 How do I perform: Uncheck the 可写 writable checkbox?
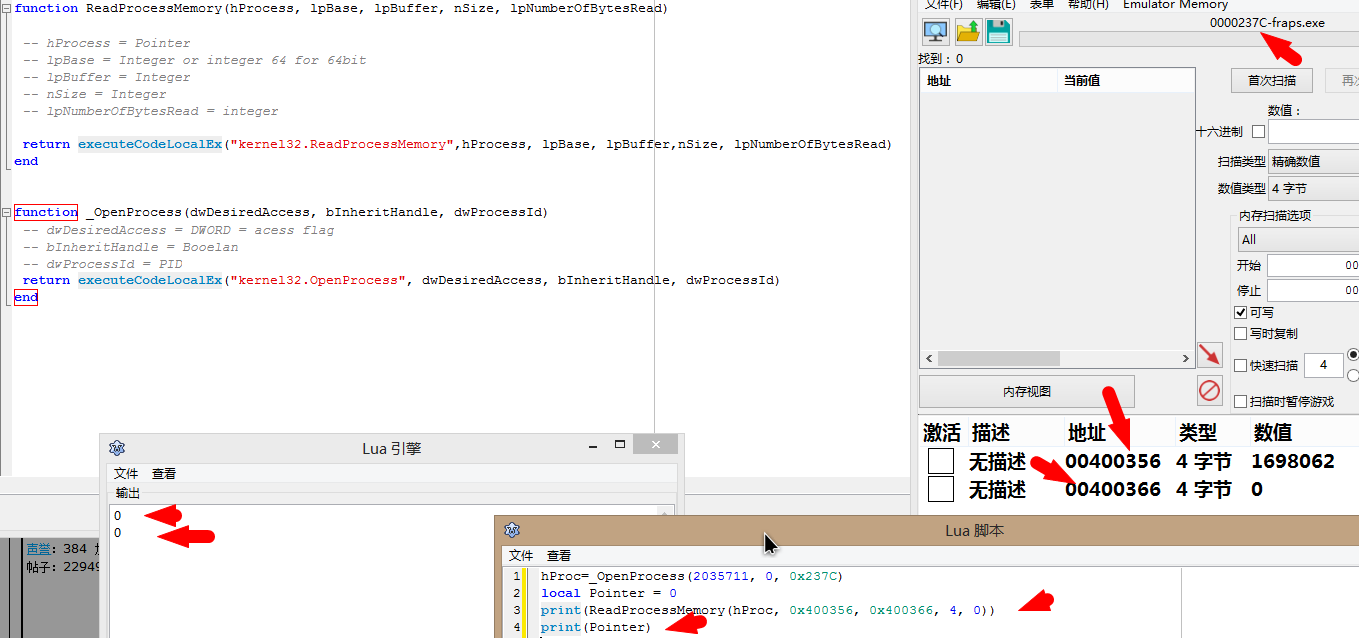(1241, 313)
